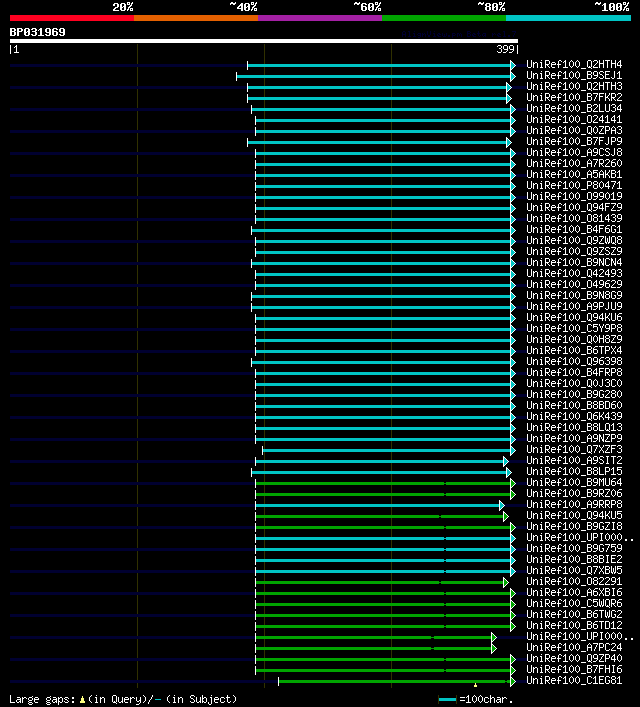Open hit UniRef100_Q2HTH4
640x707 pixels.
coord(574,64)
